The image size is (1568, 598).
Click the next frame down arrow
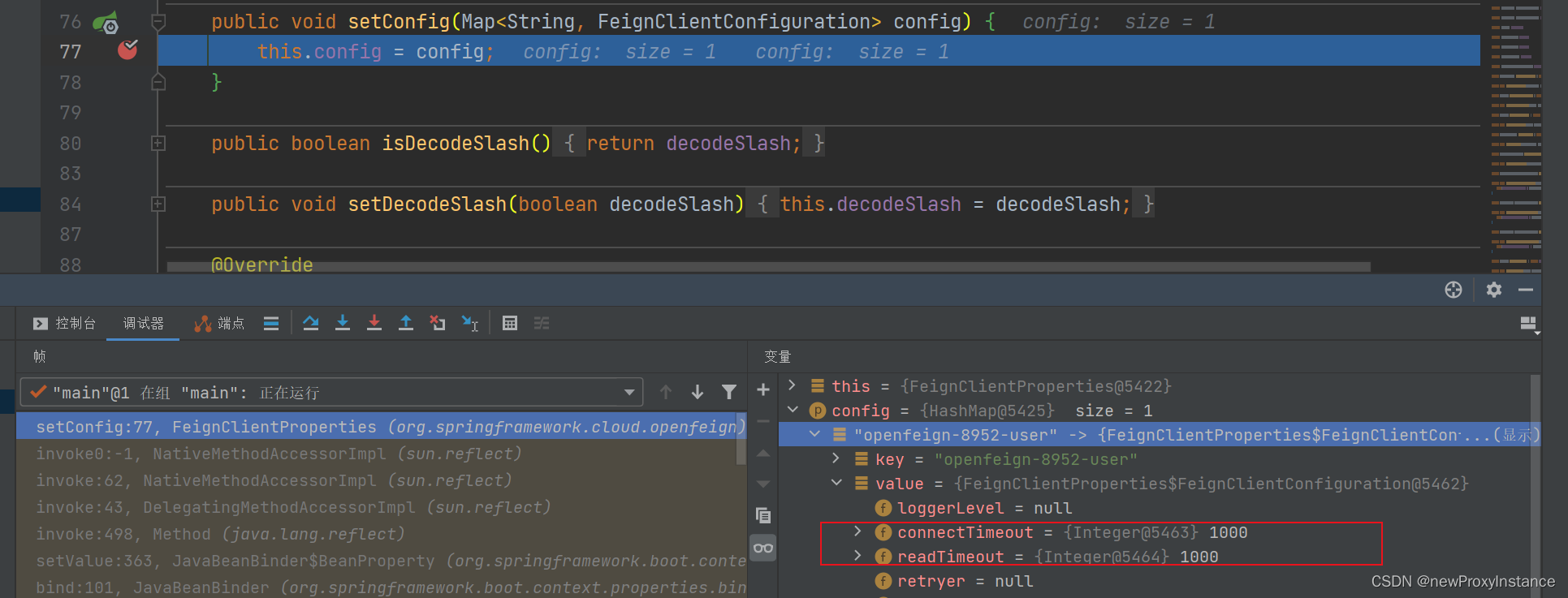[x=698, y=393]
